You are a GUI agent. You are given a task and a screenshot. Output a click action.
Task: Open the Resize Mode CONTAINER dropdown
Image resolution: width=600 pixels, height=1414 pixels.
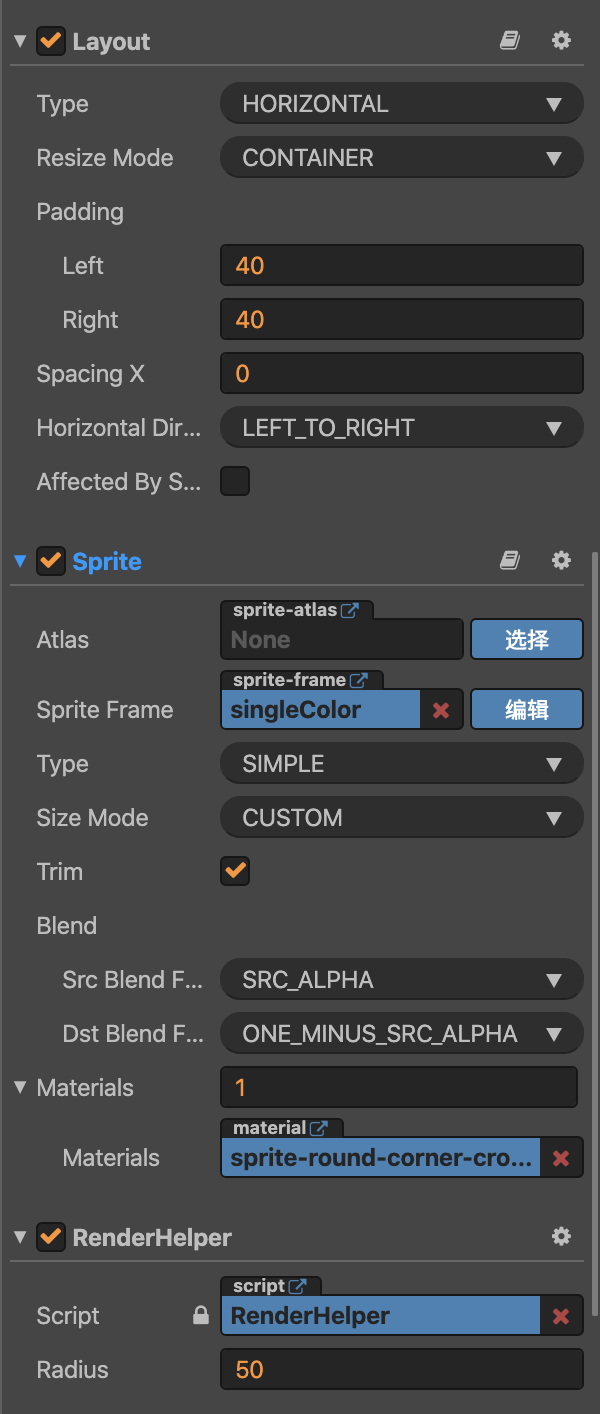[x=400, y=158]
